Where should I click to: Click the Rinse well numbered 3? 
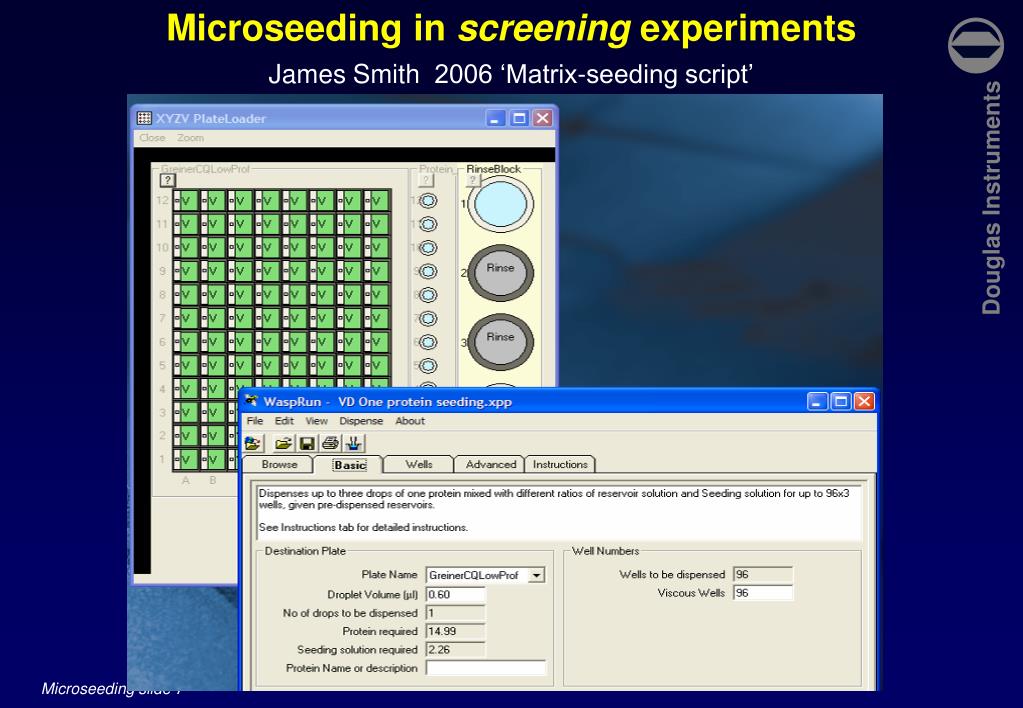500,342
